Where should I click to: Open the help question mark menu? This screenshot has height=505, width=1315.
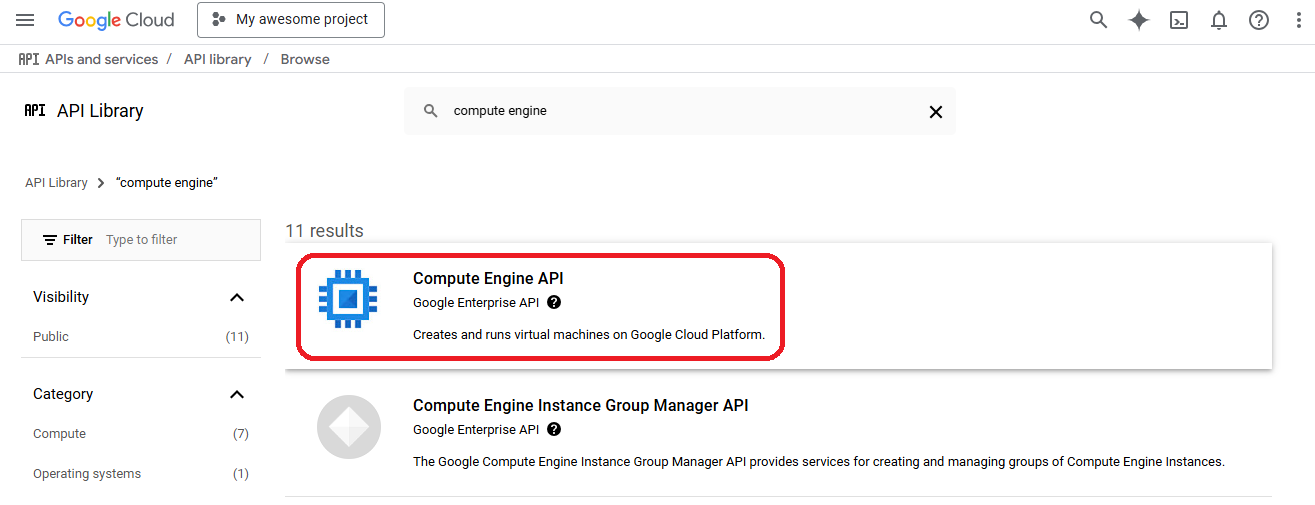tap(1258, 20)
